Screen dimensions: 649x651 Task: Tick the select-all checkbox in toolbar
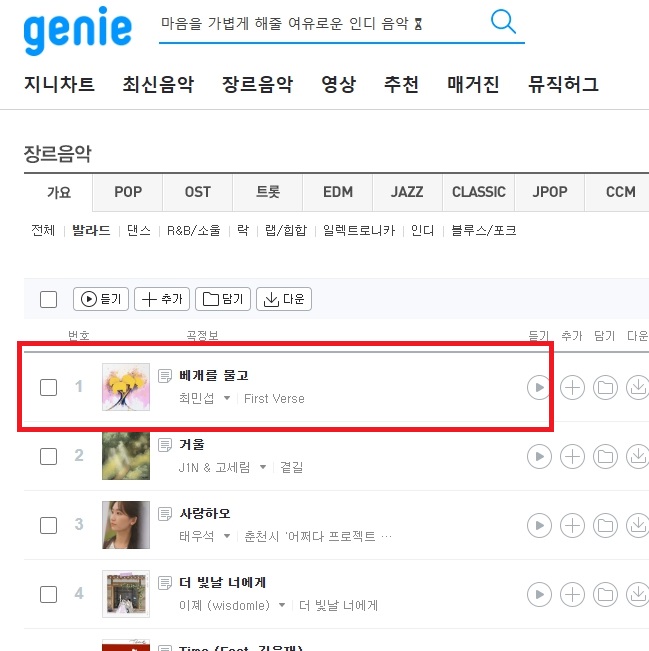coord(49,299)
